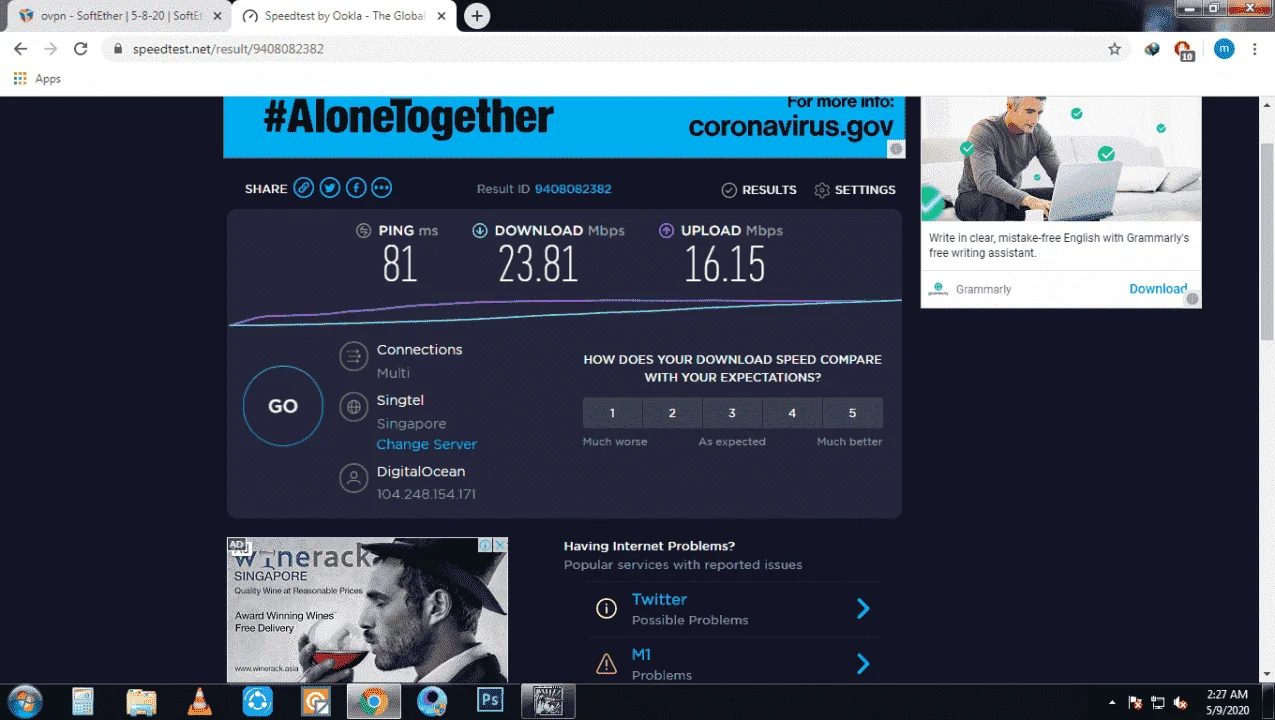Image resolution: width=1275 pixels, height=720 pixels.
Task: Expand Twitter reported problems chevron
Action: [x=863, y=608]
